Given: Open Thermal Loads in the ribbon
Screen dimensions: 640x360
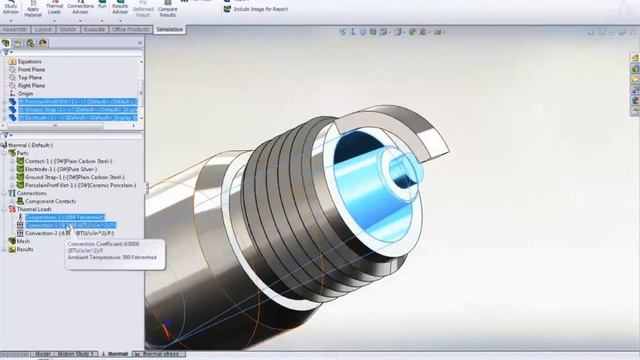Looking at the screenshot, I should pos(54,8).
